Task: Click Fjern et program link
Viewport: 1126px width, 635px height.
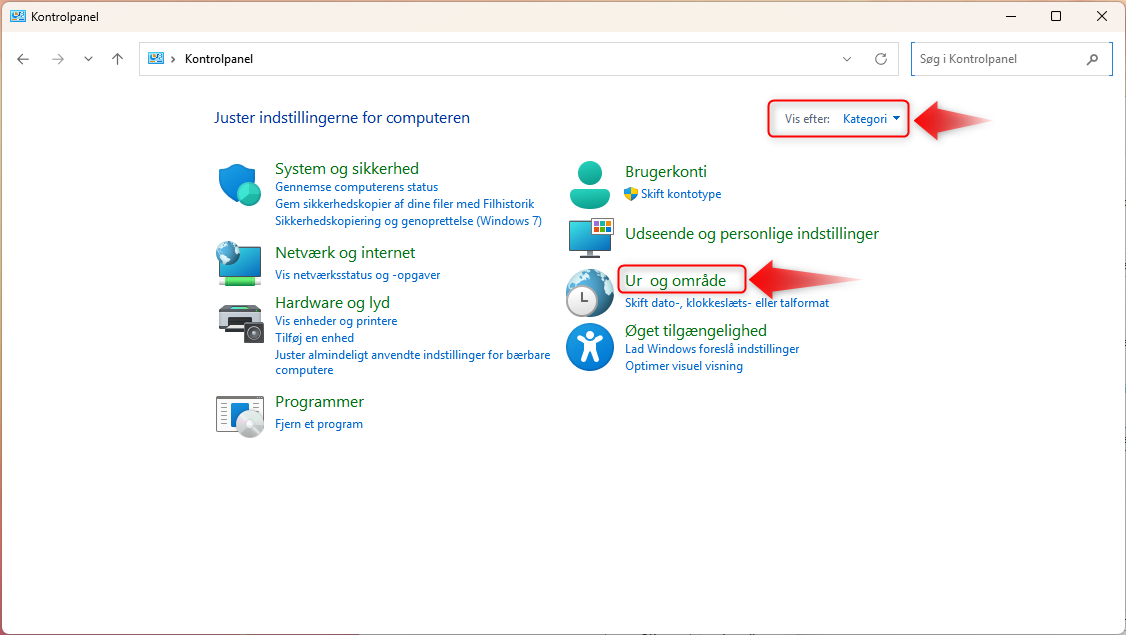Action: [x=319, y=425]
